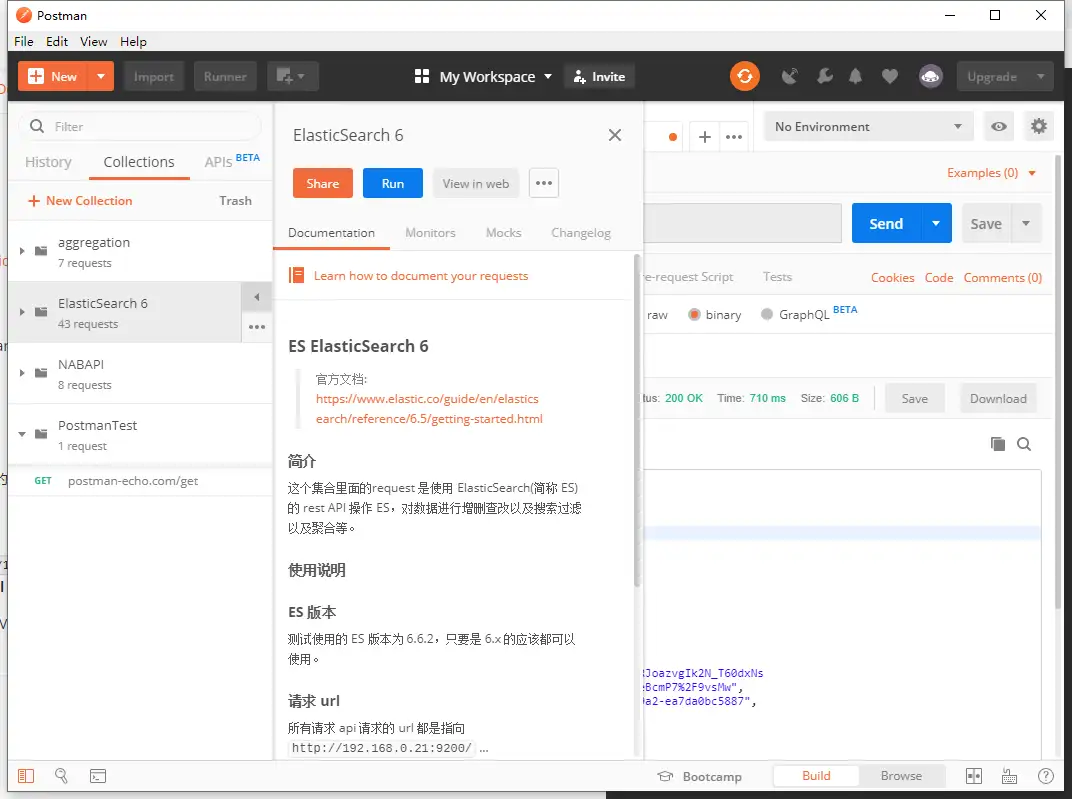Screen dimensions: 1072x799
Task: Click the orange sync icon
Action: pos(744,76)
